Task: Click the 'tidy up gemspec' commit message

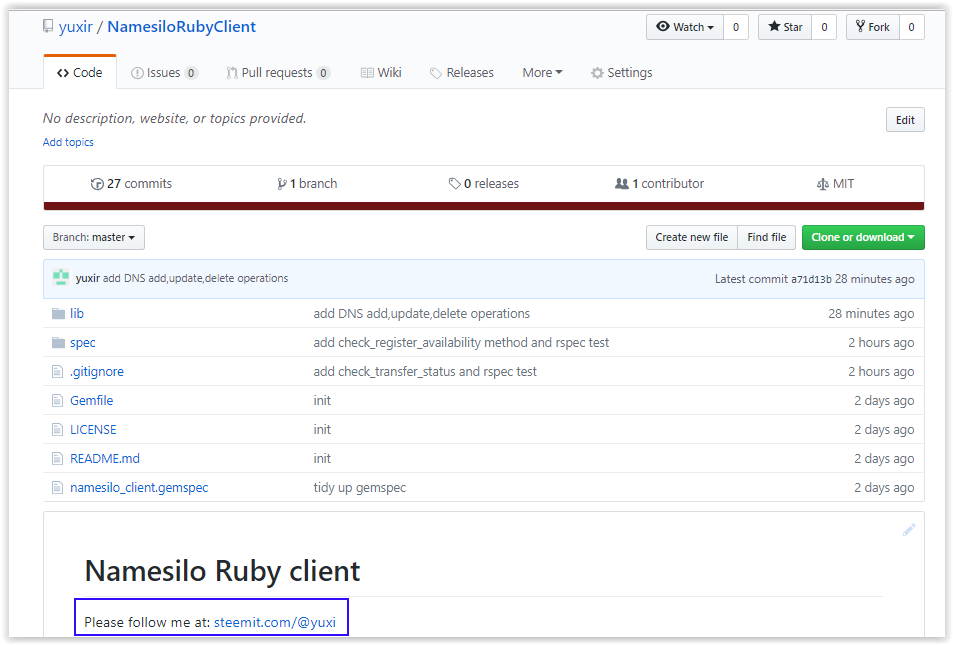Action: point(359,488)
